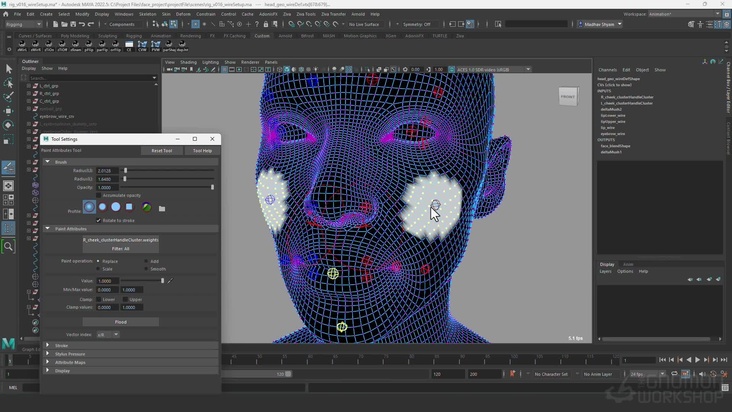Click the Undo arrow icon

(82, 24)
